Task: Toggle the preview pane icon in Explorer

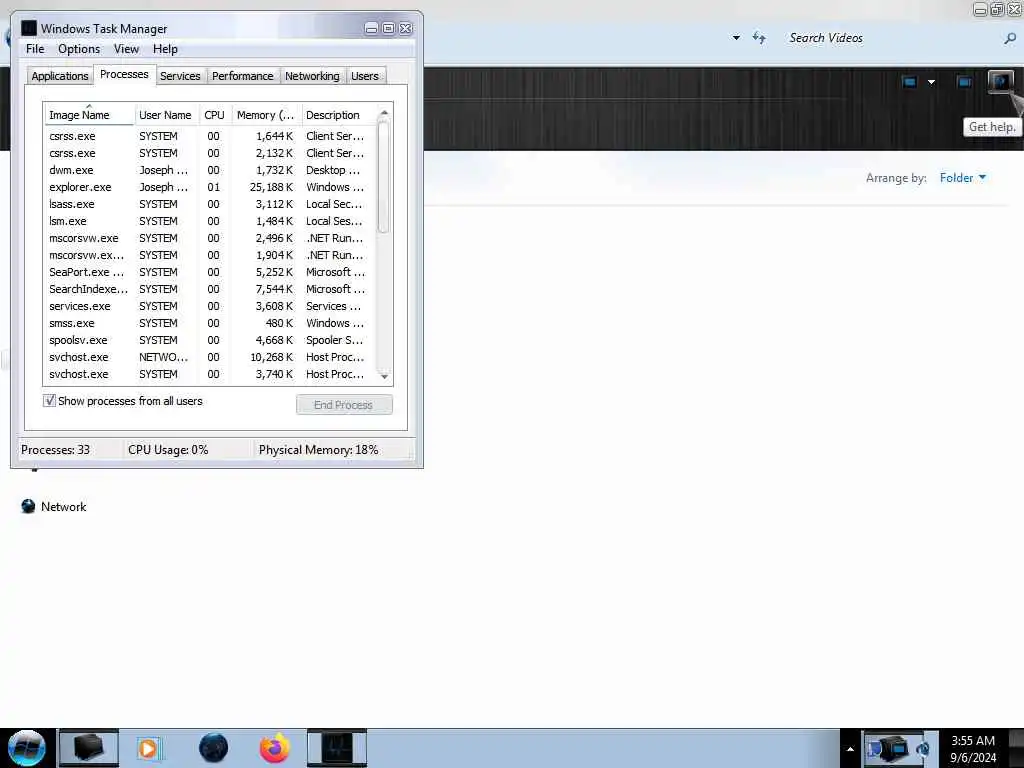Action: click(964, 82)
